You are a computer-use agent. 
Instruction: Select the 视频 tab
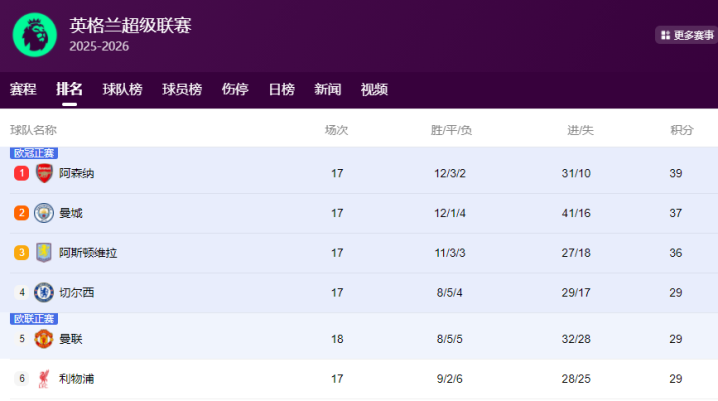(x=374, y=89)
